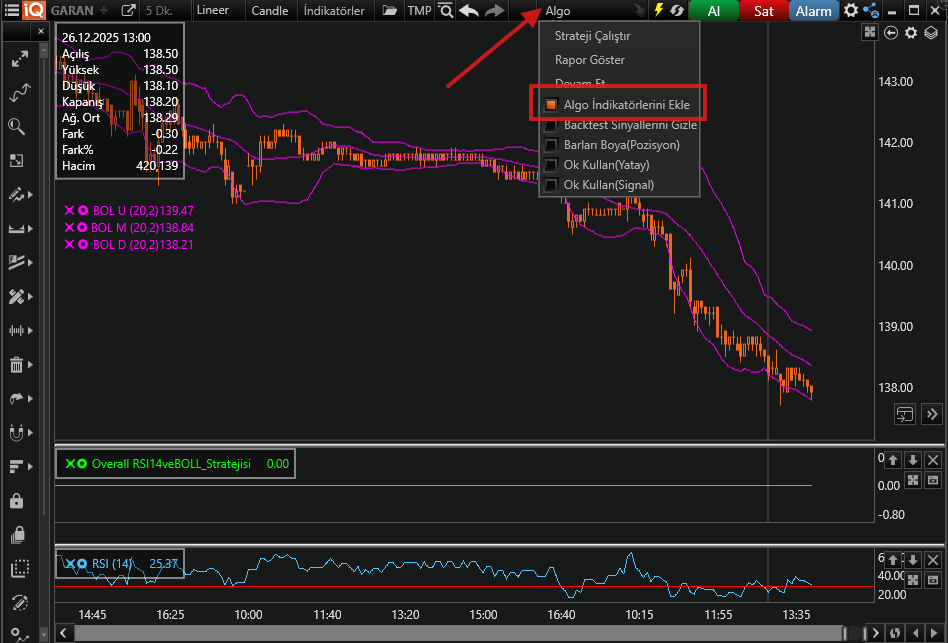Click the lightning bolt icon in top toolbar
Screen dimensions: 948x643
point(658,11)
